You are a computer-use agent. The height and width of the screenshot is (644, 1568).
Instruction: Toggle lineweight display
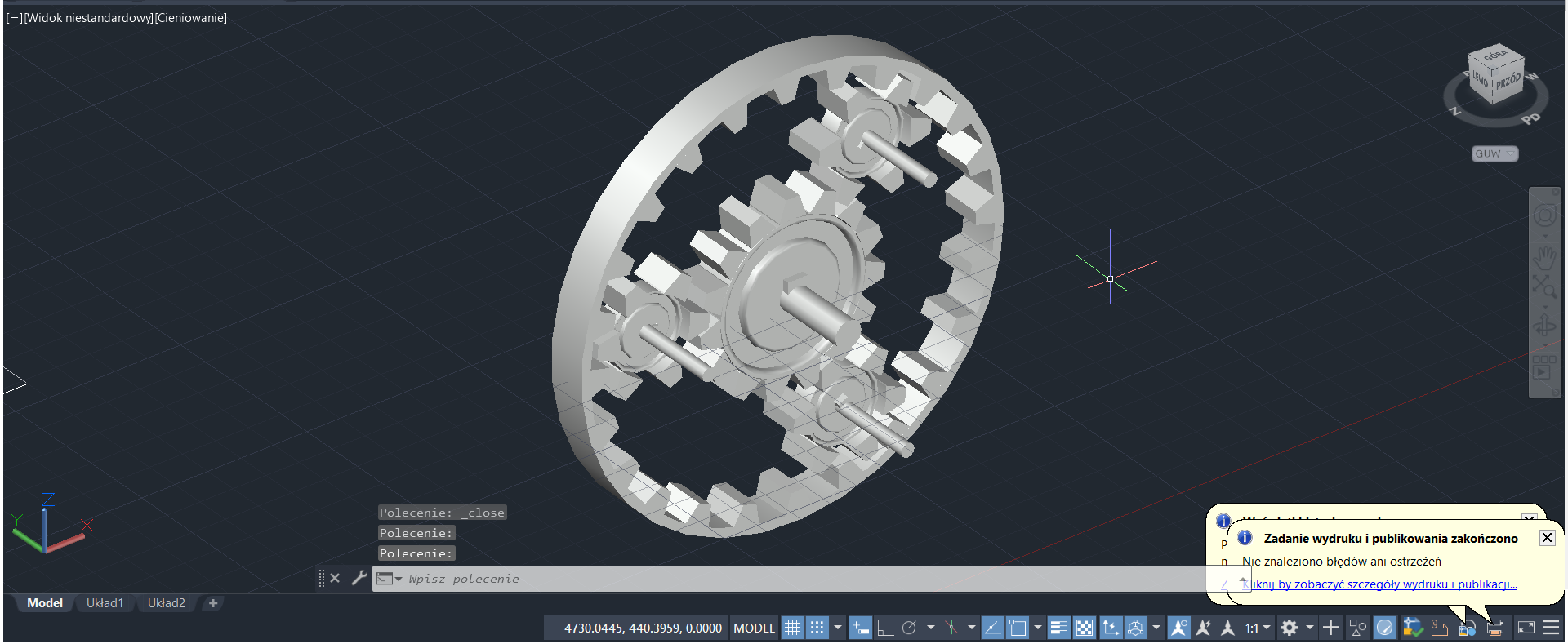(x=1058, y=628)
